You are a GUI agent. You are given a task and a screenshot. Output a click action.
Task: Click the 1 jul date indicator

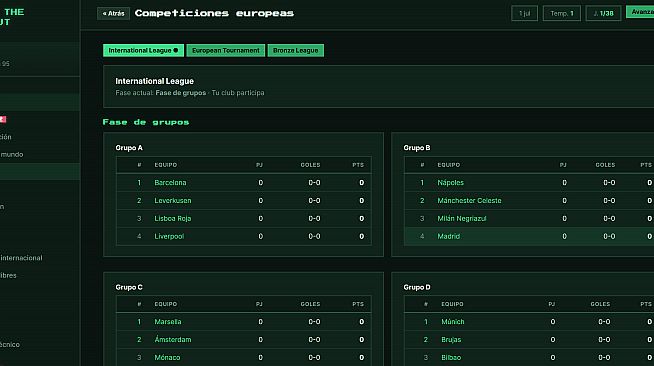(524, 13)
